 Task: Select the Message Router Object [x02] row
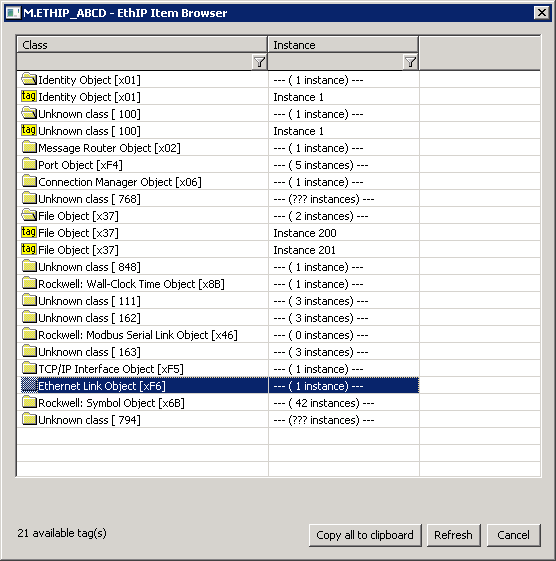click(x=218, y=147)
